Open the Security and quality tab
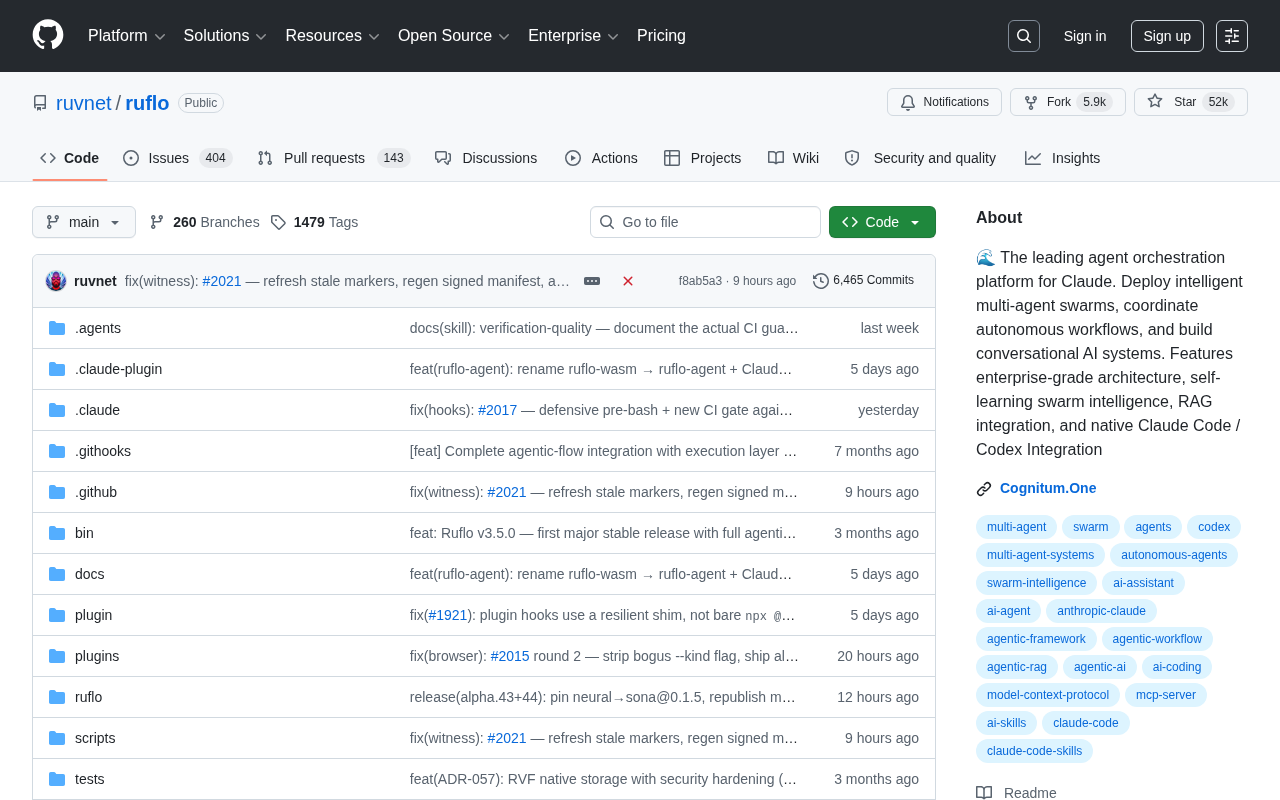 [921, 158]
